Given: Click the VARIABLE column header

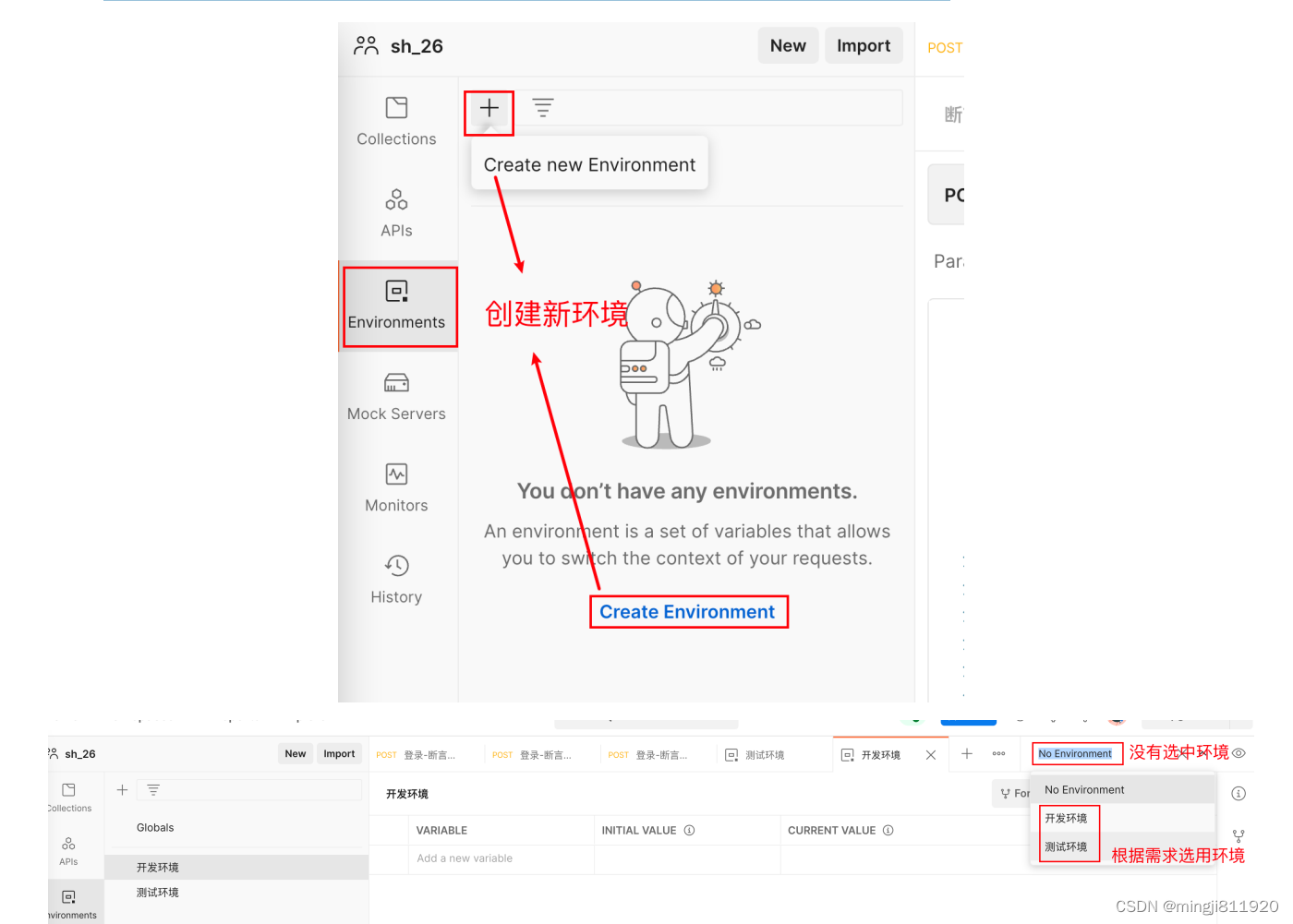Looking at the screenshot, I should (x=441, y=831).
